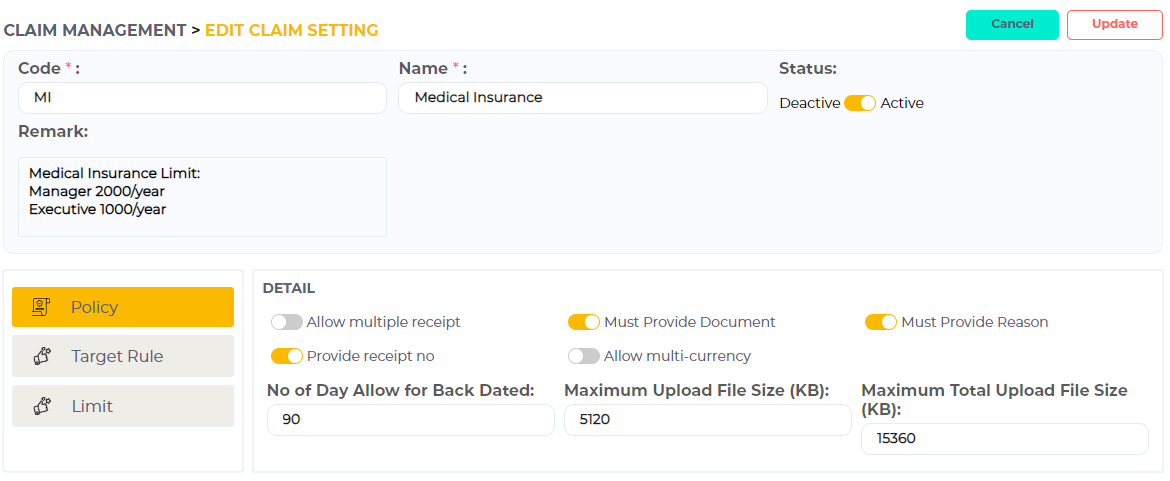The height and width of the screenshot is (481, 1170).
Task: Toggle the Deactive/Active status switch
Action: pos(860,103)
